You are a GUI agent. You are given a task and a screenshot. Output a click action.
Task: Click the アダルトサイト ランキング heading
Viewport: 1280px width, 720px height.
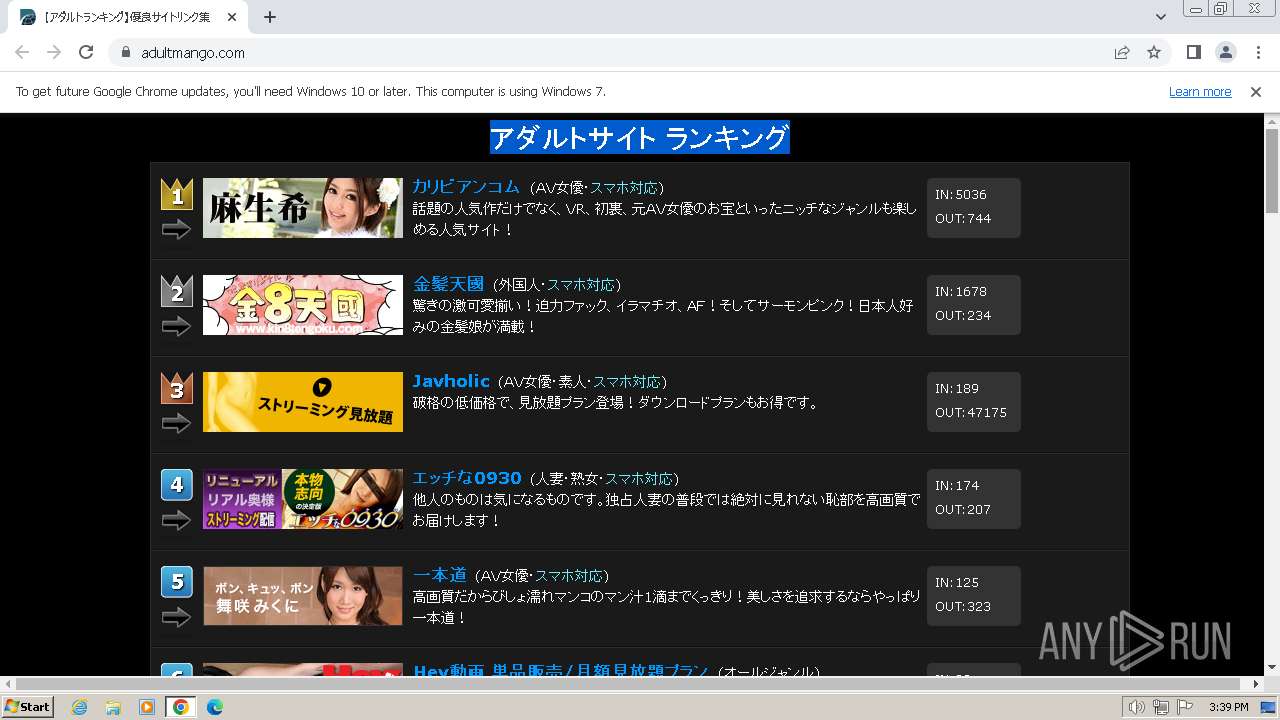640,137
